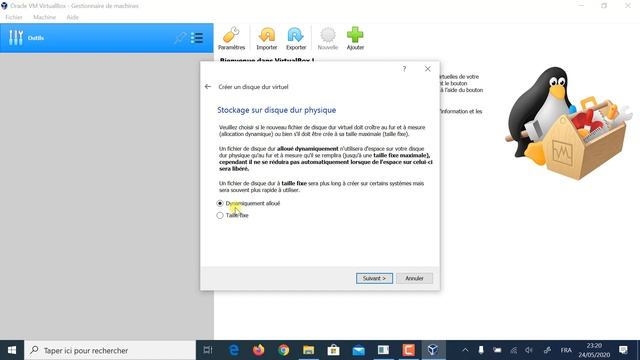This screenshot has width=640, height=360.
Task: Open the Aide menu
Action: point(73,17)
